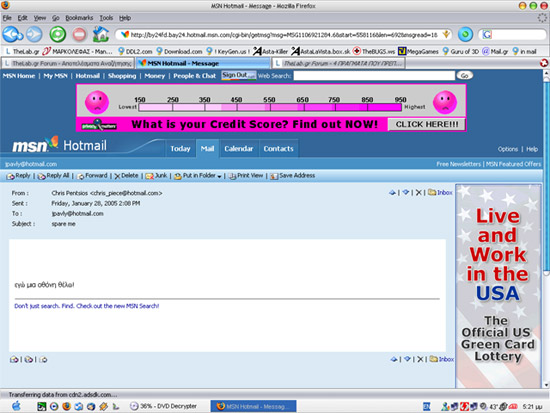The height and width of the screenshot is (413, 550).
Task: Click the browser Back arrow button
Action: tap(13, 35)
